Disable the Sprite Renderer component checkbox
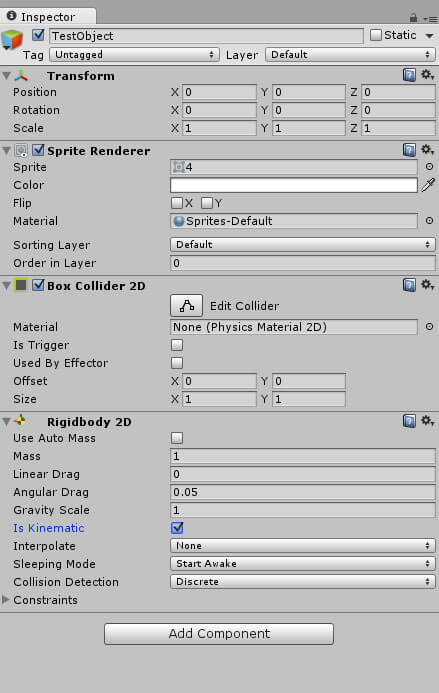The height and width of the screenshot is (693, 439). [x=38, y=150]
